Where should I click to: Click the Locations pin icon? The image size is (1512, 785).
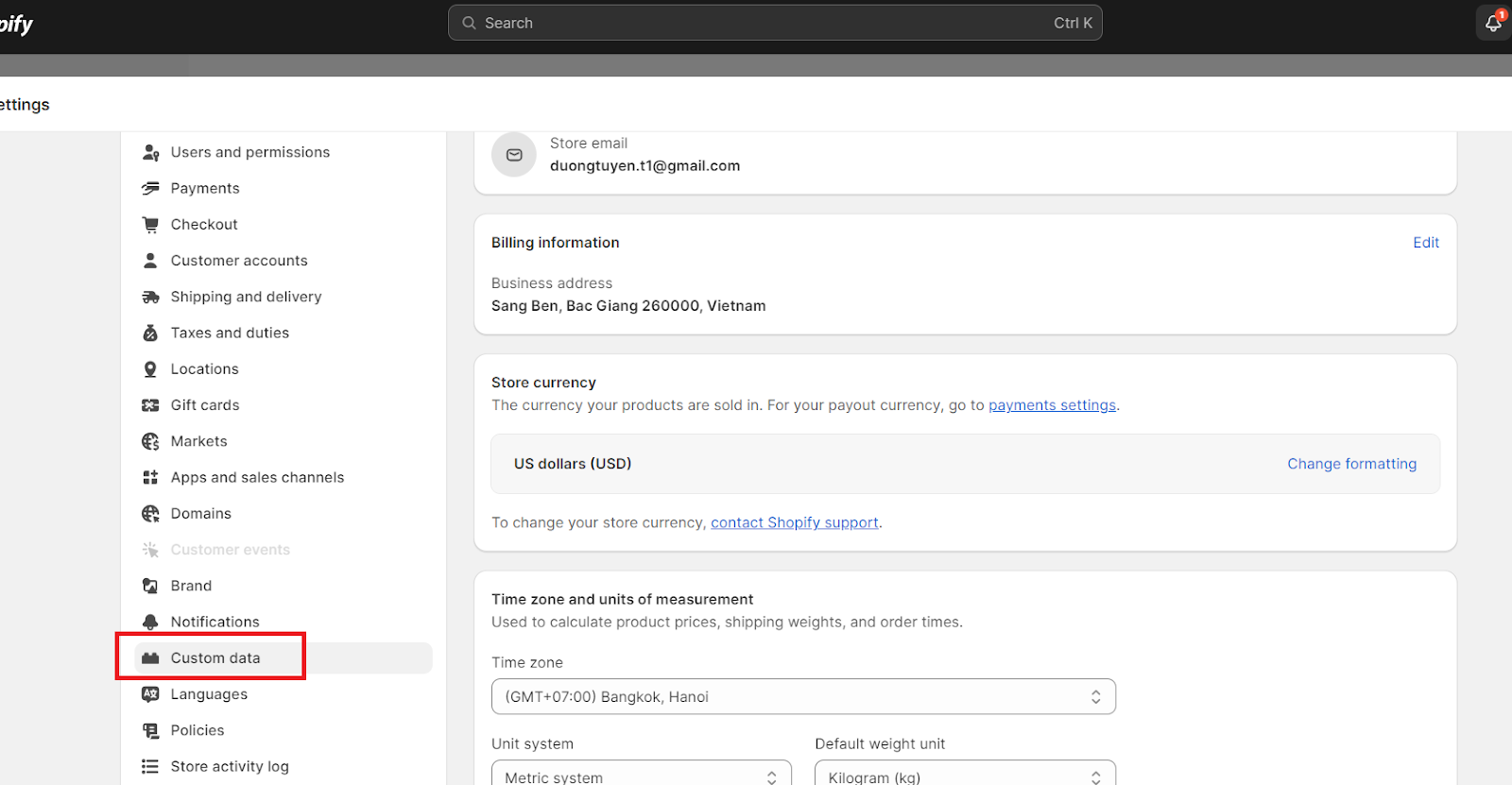[150, 369]
